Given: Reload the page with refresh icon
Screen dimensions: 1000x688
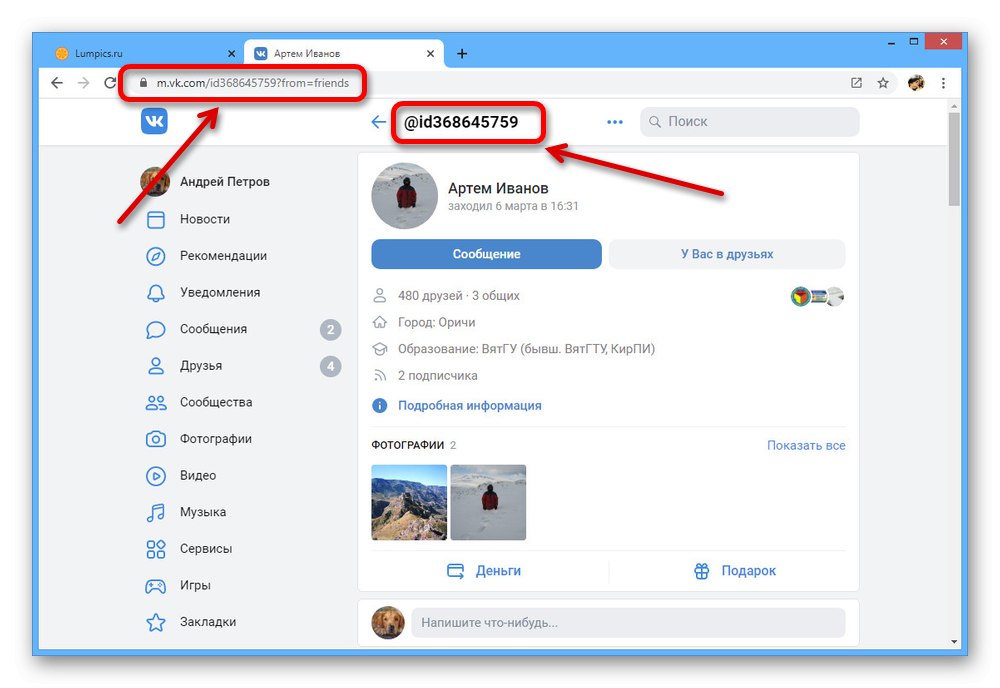Looking at the screenshot, I should click(110, 83).
